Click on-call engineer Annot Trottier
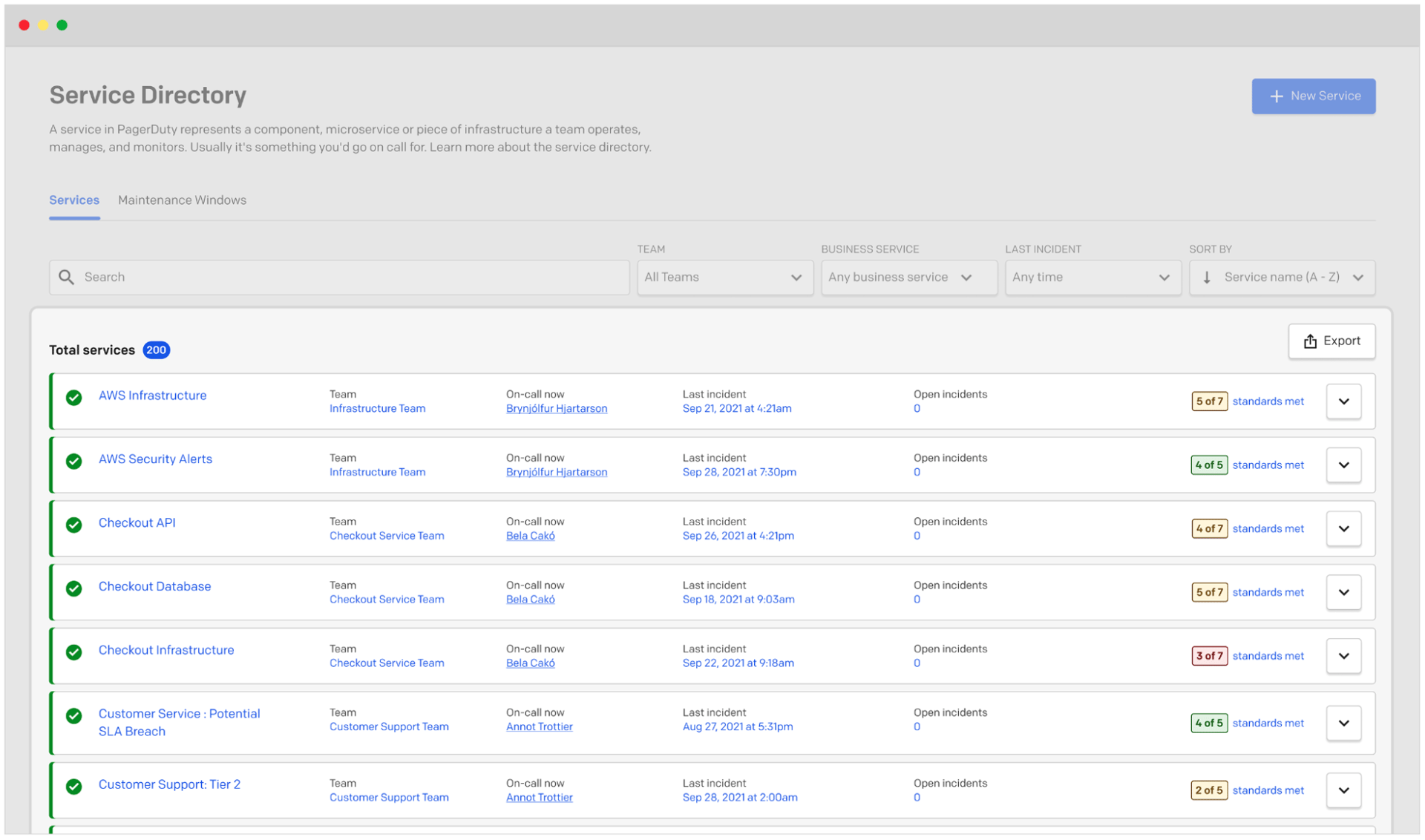1425x840 pixels. [x=539, y=726]
